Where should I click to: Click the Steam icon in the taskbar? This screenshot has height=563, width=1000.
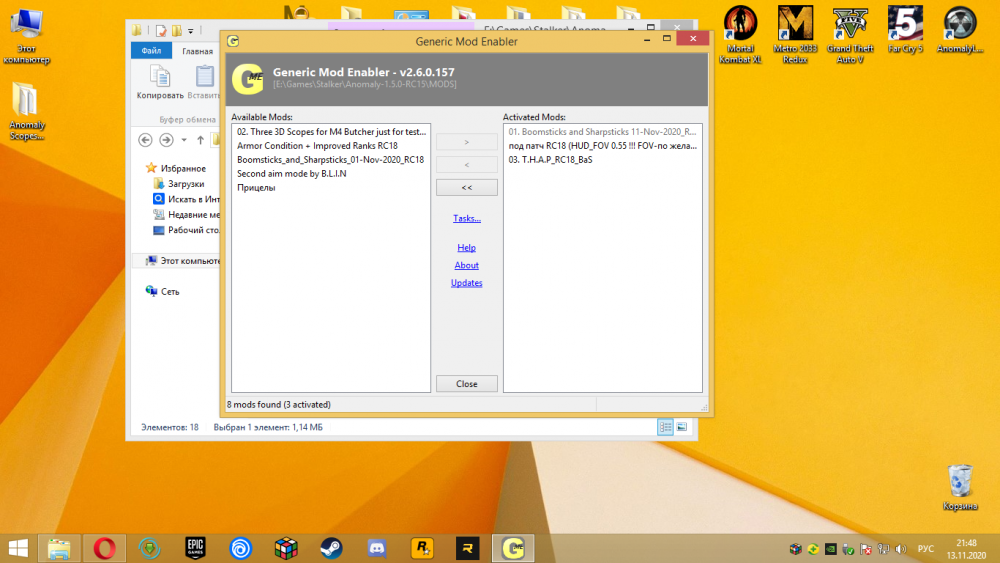[331, 547]
